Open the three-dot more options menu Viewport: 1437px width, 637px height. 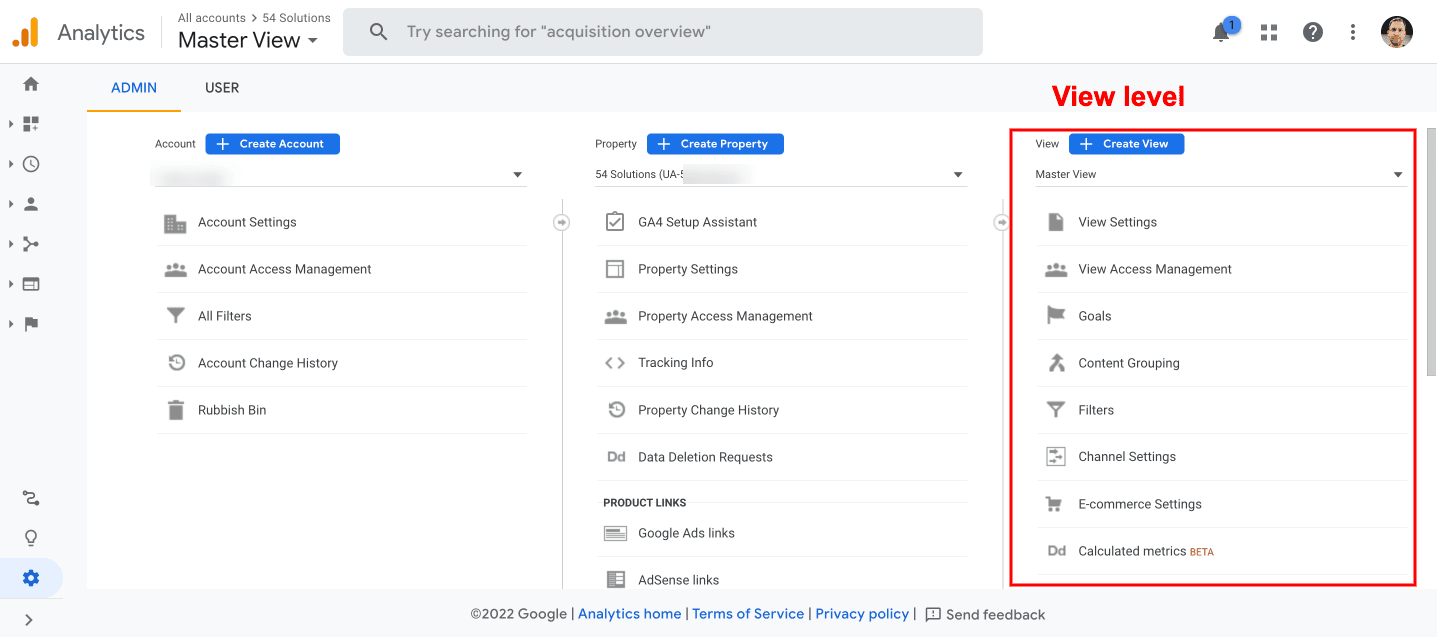[x=1353, y=32]
